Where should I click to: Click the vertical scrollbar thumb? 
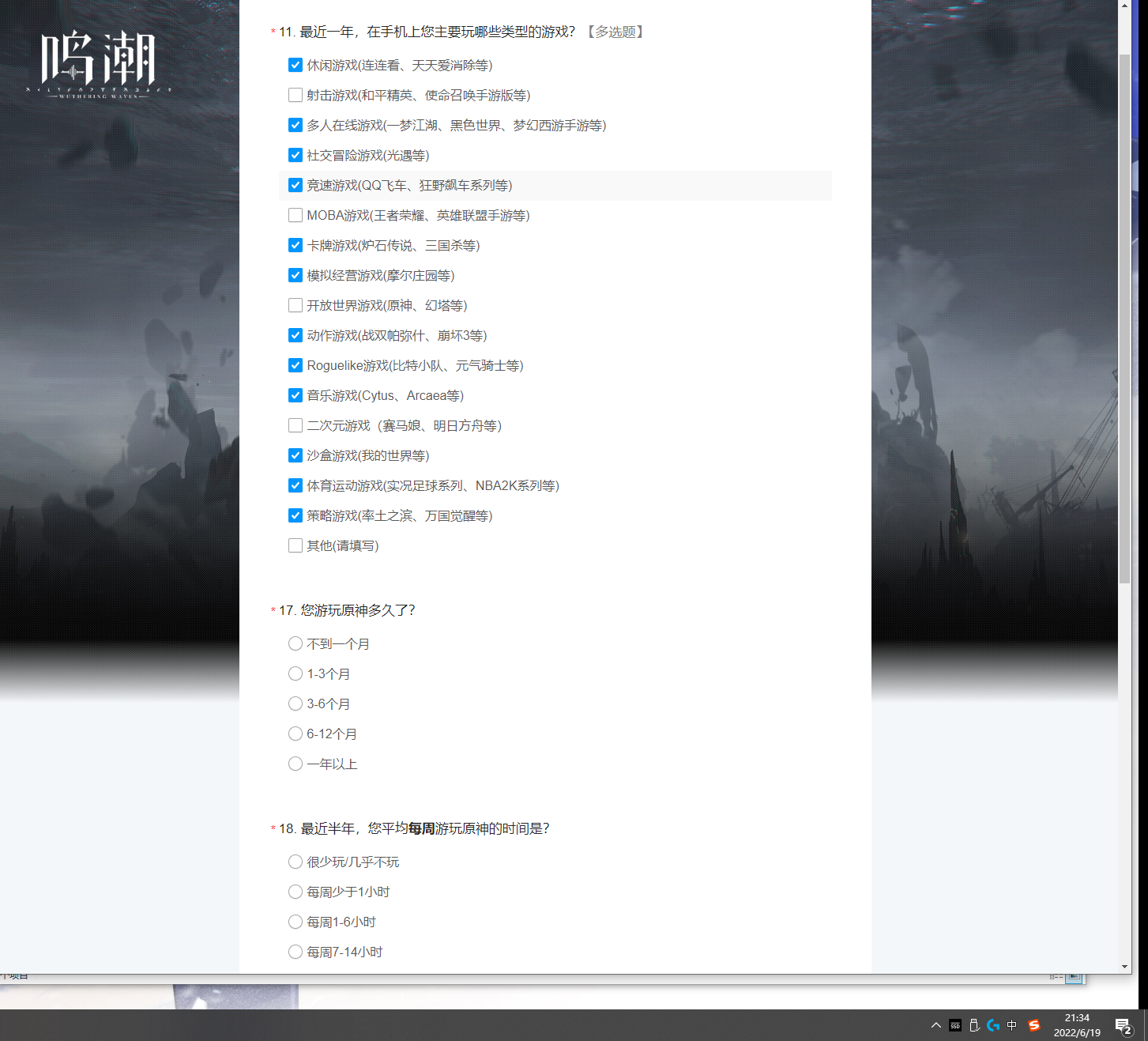1125,319
